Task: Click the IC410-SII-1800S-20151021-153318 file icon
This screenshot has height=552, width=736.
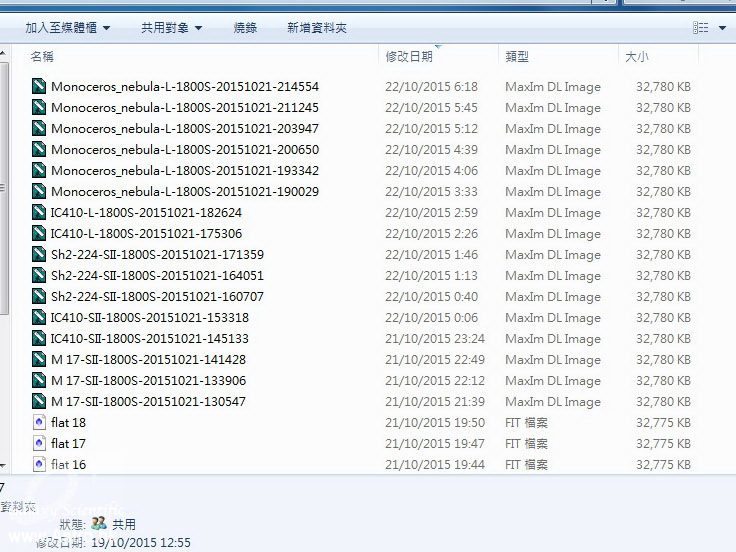Action: [39, 318]
